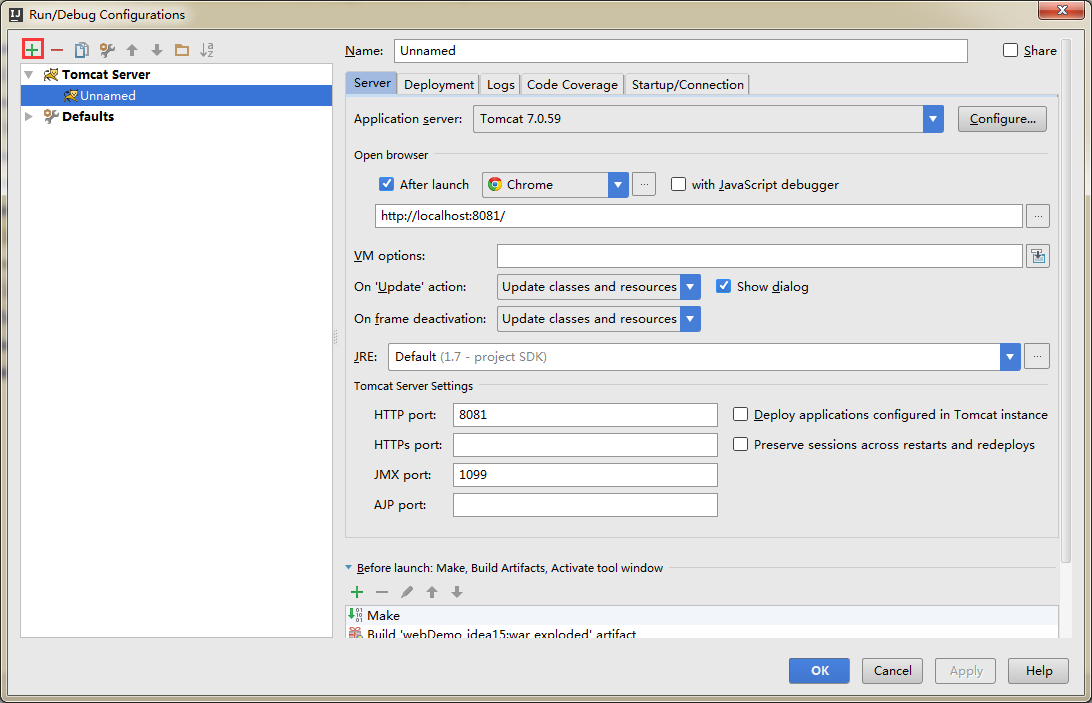Select Unnamed configuration in tree

point(177,95)
